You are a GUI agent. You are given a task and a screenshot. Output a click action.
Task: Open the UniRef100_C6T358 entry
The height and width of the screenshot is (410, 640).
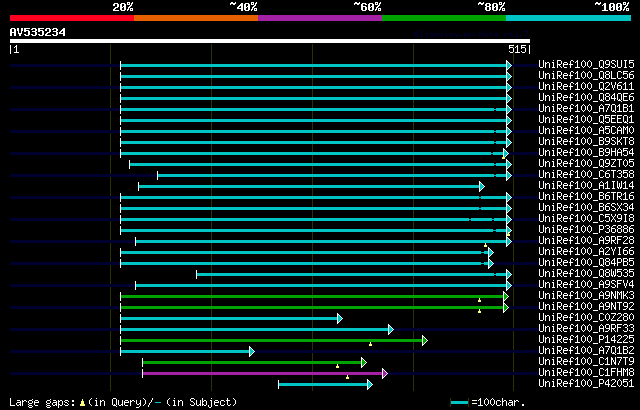(586, 175)
